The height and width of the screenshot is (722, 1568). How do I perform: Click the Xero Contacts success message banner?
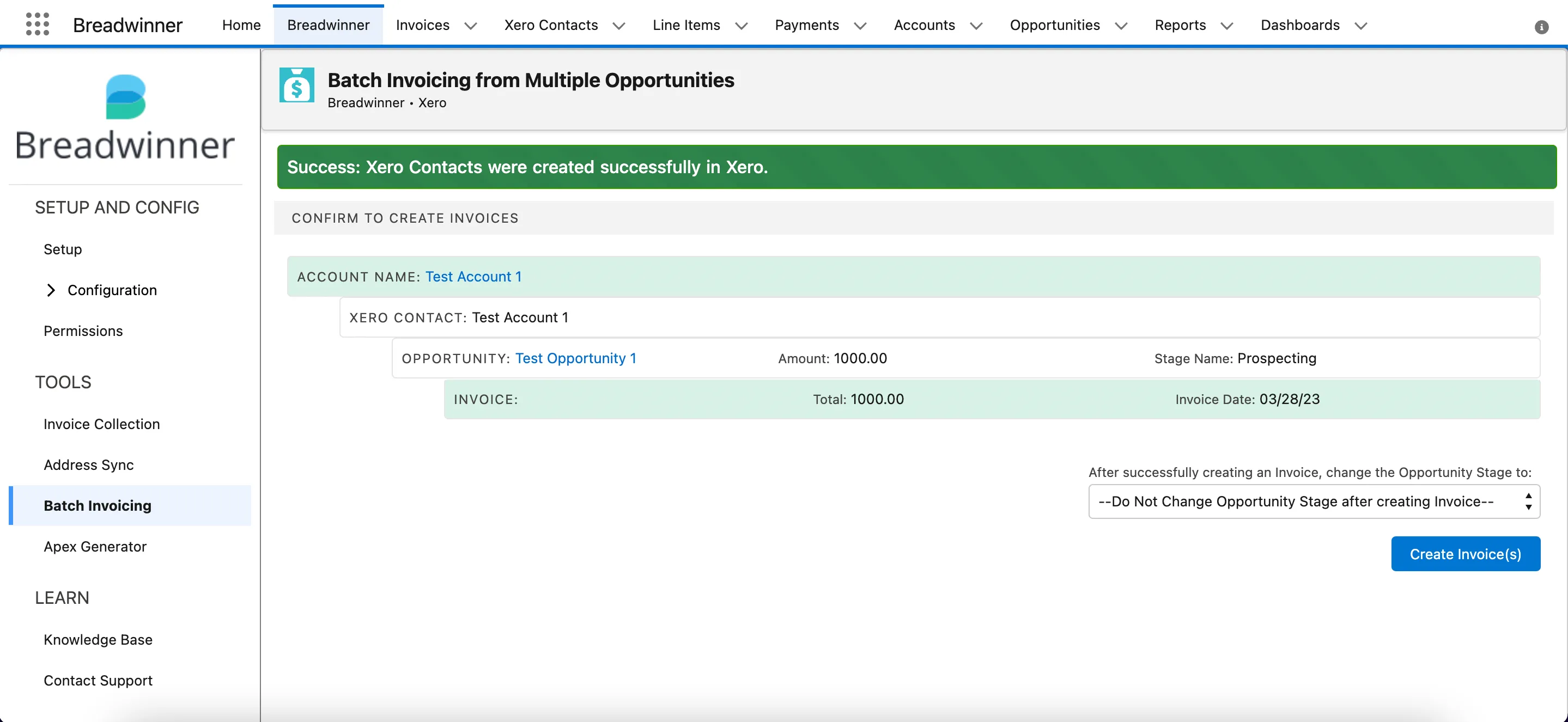click(x=917, y=167)
